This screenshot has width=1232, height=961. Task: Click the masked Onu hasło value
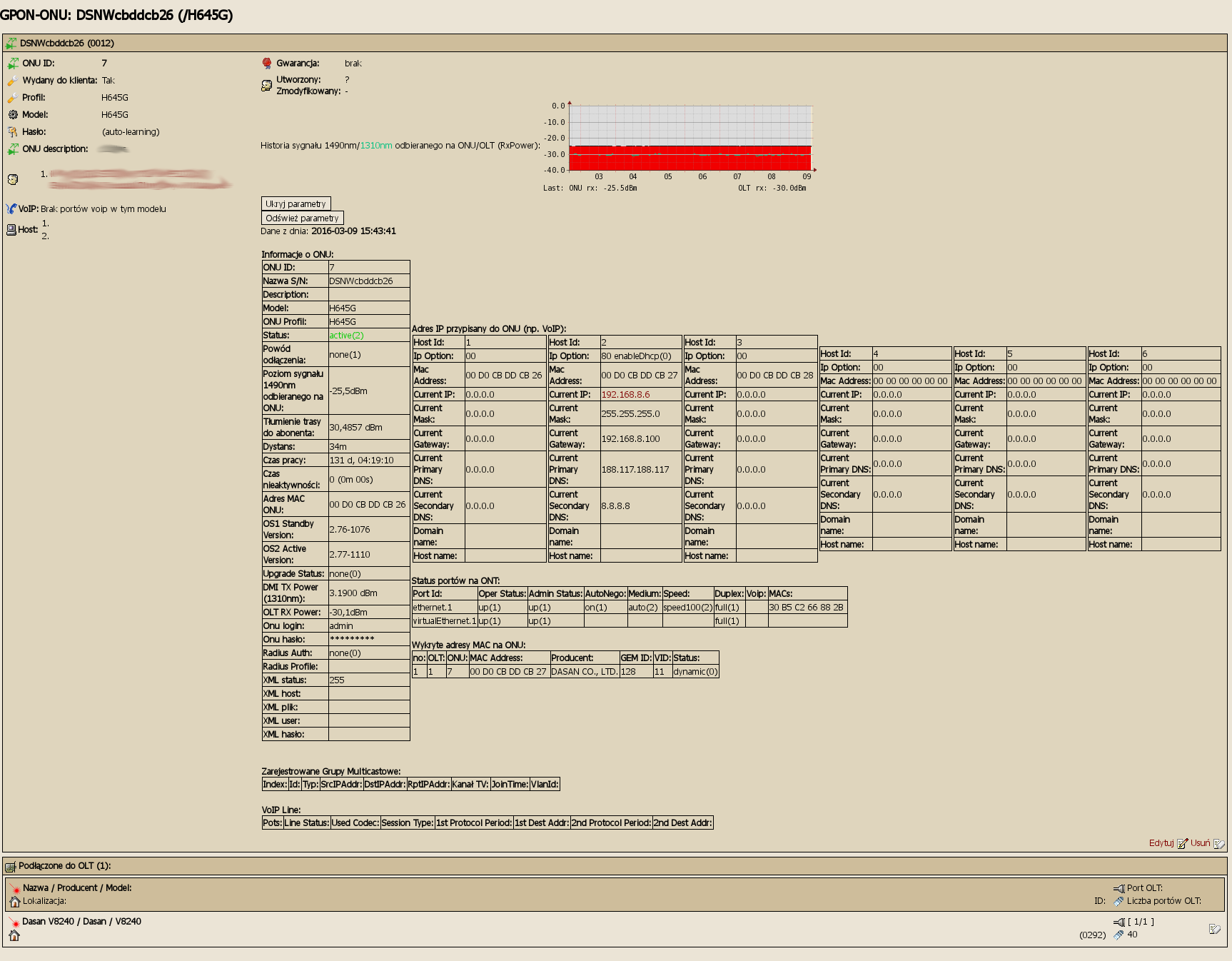click(x=352, y=640)
